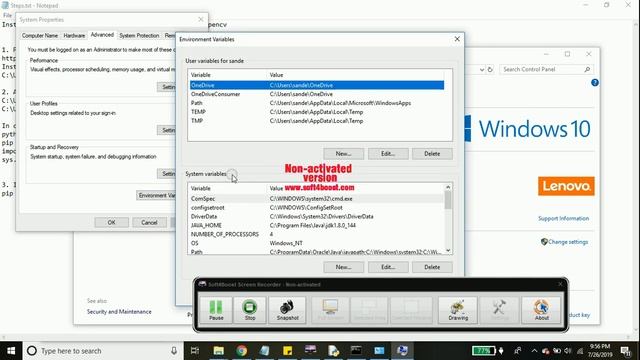Viewport: 640px width, 360px height.
Task: Open the Command Prompt taskbar icon
Action: [x=356, y=351]
